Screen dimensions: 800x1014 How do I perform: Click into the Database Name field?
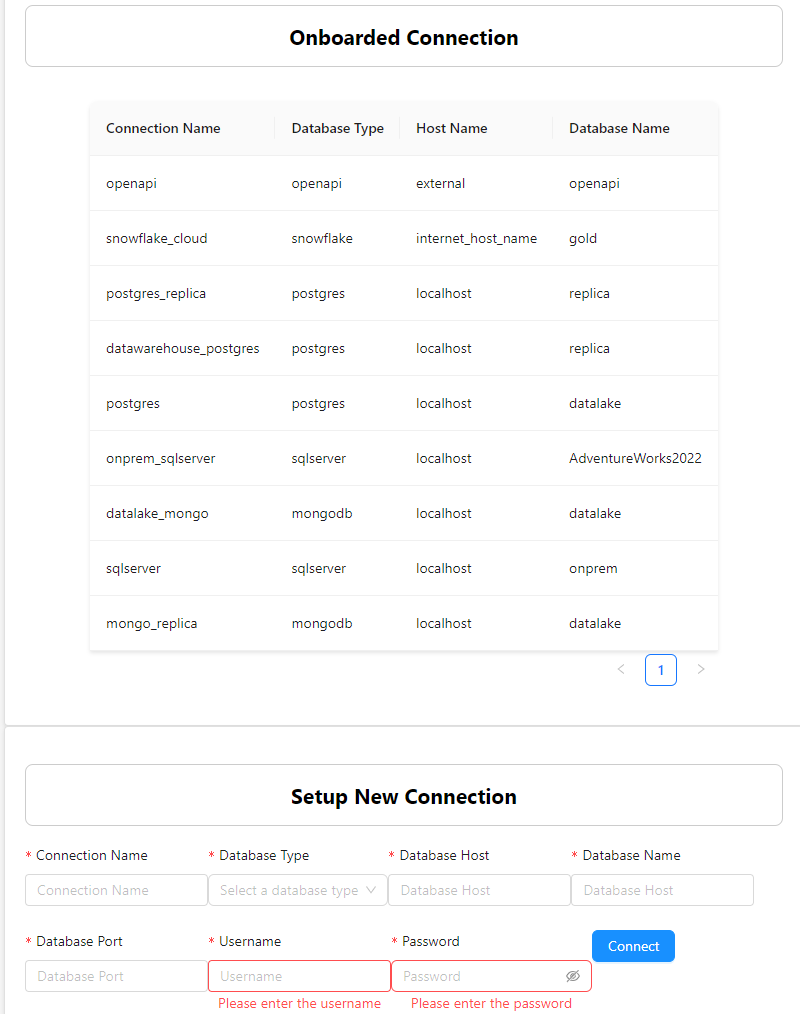pyautogui.click(x=661, y=890)
